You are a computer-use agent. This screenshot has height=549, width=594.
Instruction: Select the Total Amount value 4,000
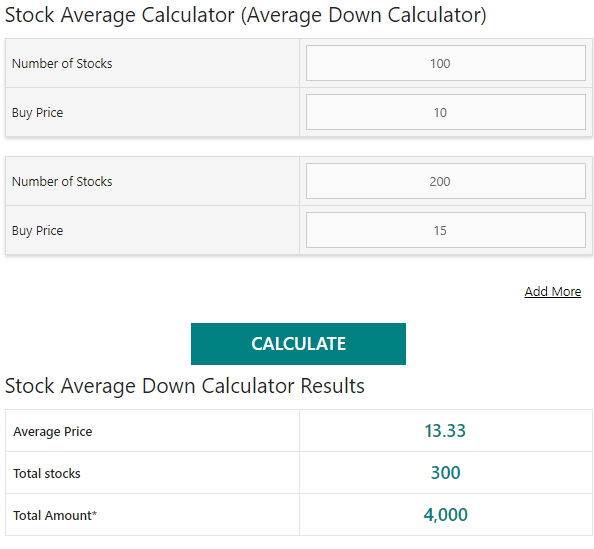point(446,515)
